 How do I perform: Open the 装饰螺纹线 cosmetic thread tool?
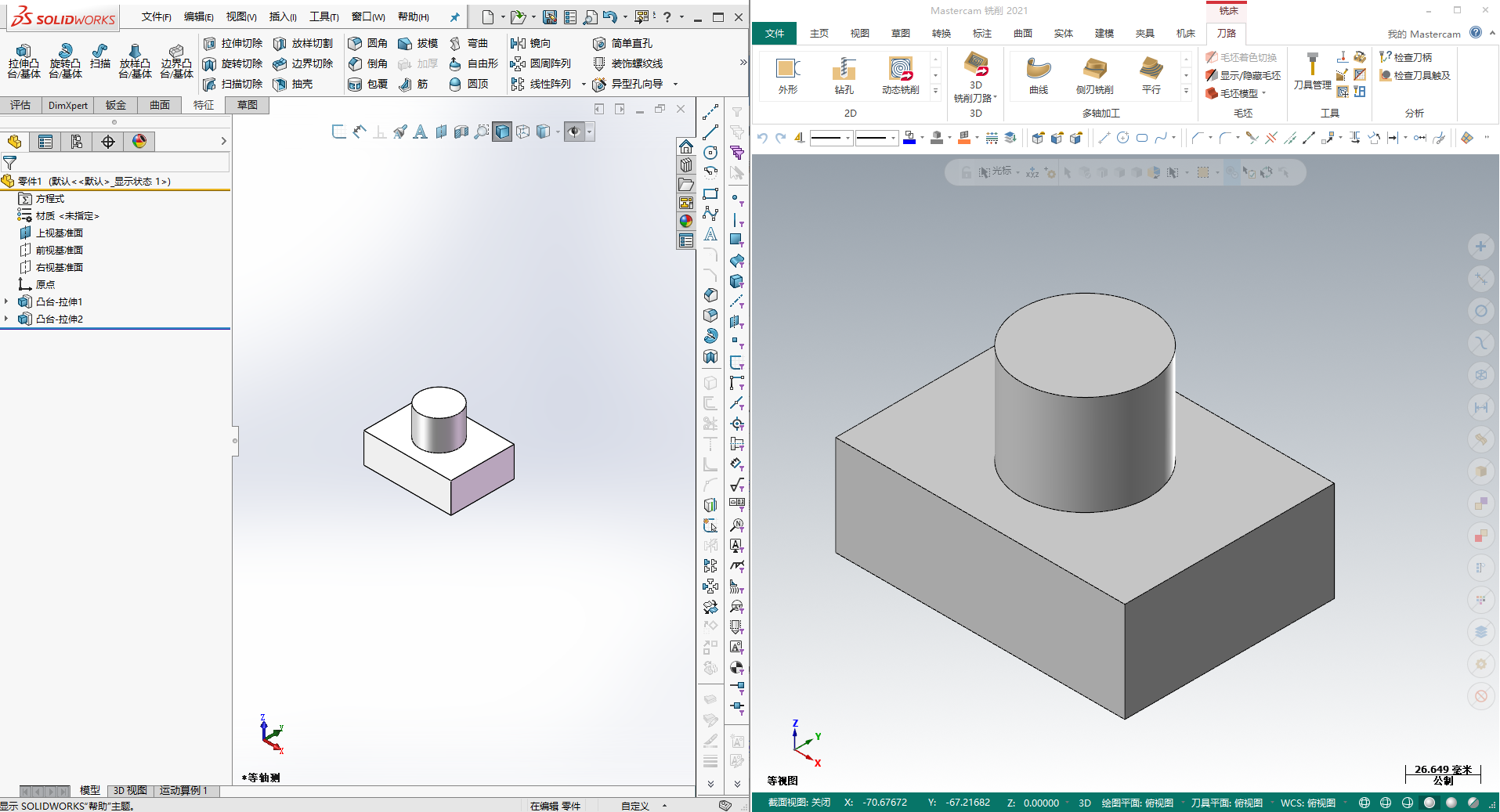point(628,63)
